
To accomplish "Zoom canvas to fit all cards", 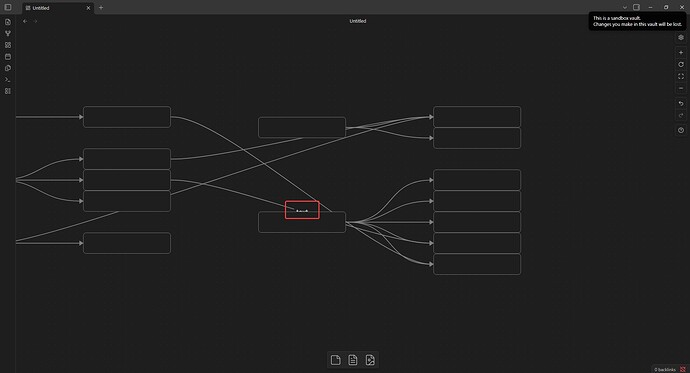I will point(681,77).
